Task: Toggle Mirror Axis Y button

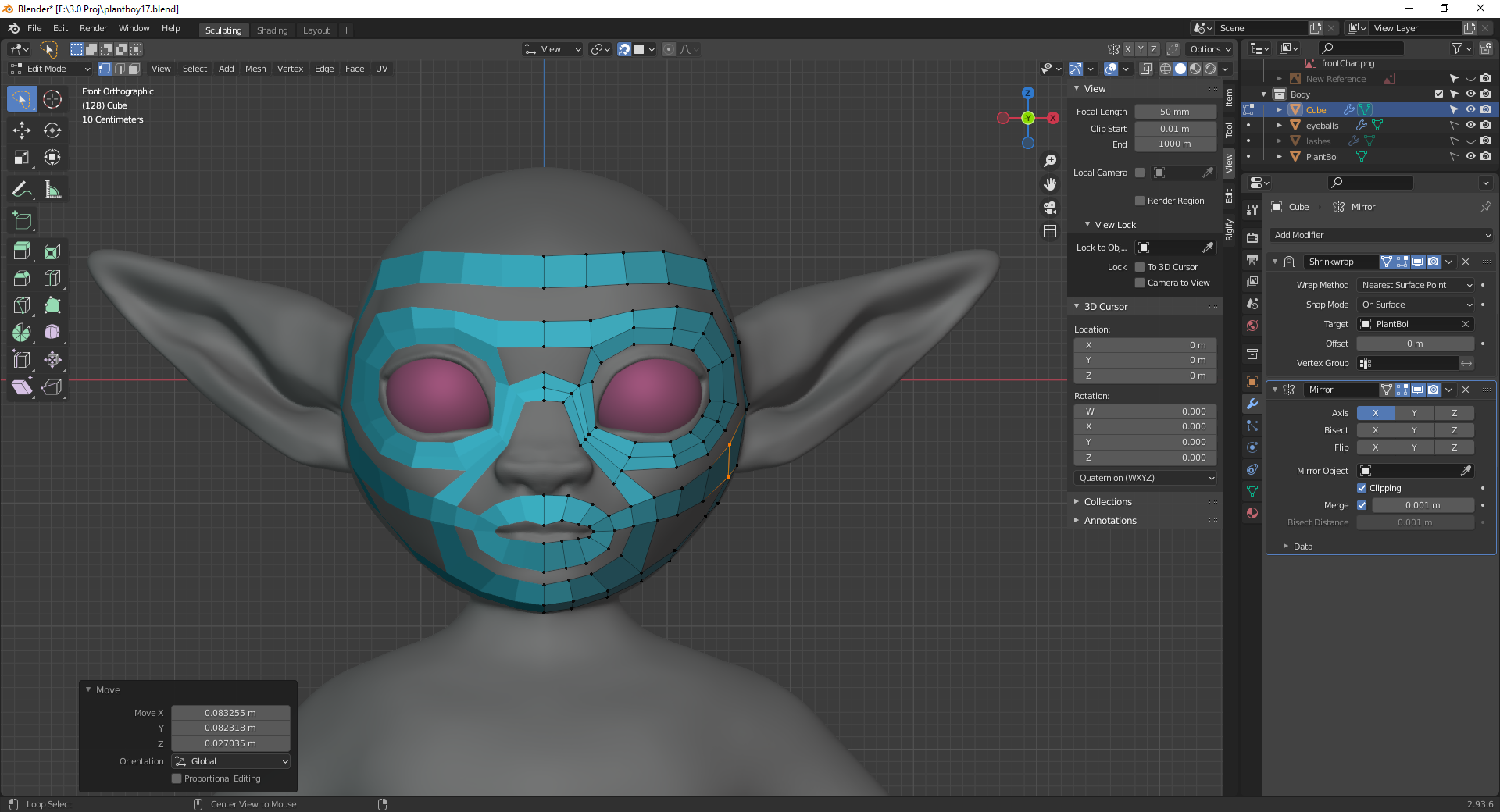Action: pyautogui.click(x=1415, y=413)
